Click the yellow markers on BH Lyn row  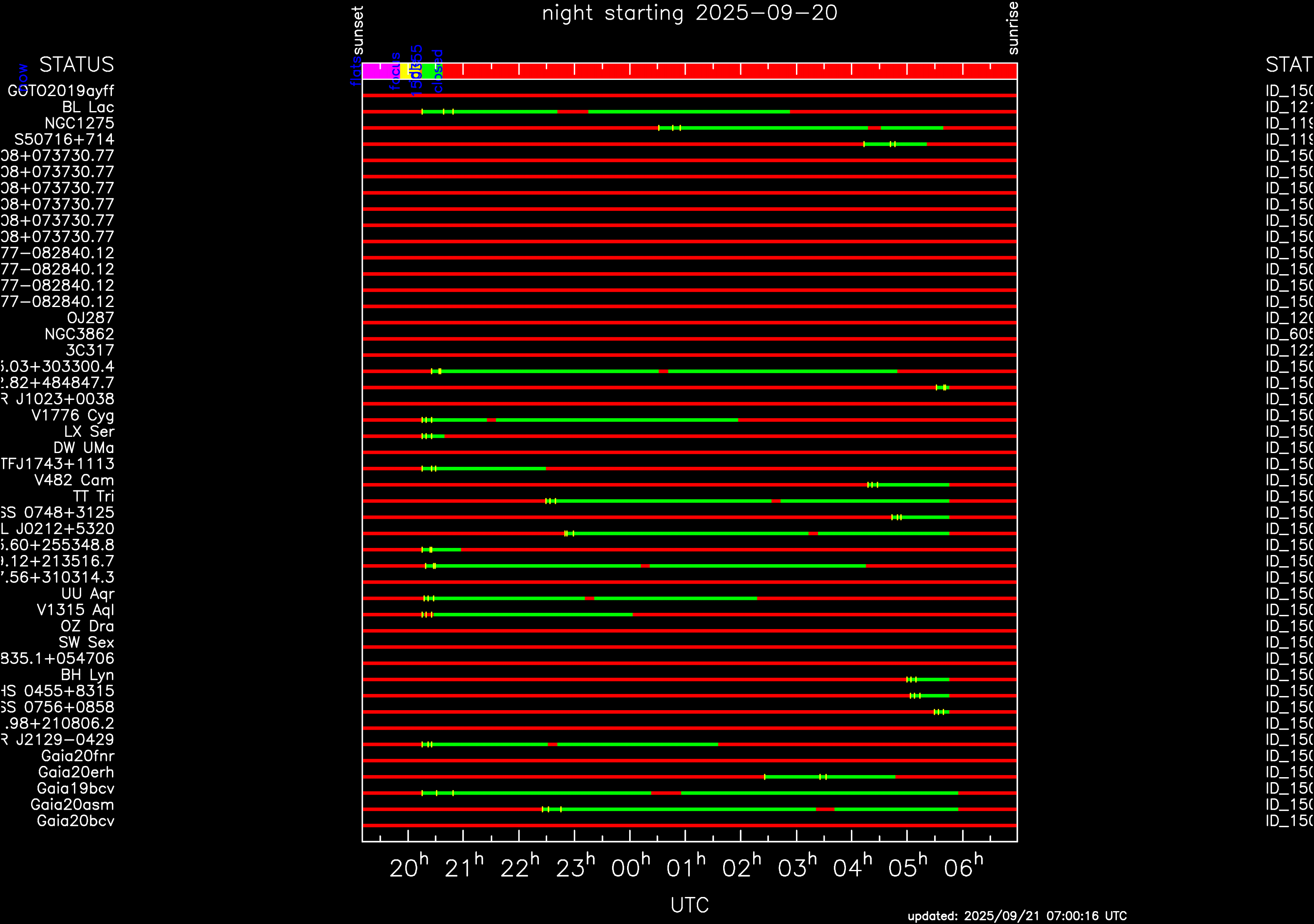coord(911,680)
